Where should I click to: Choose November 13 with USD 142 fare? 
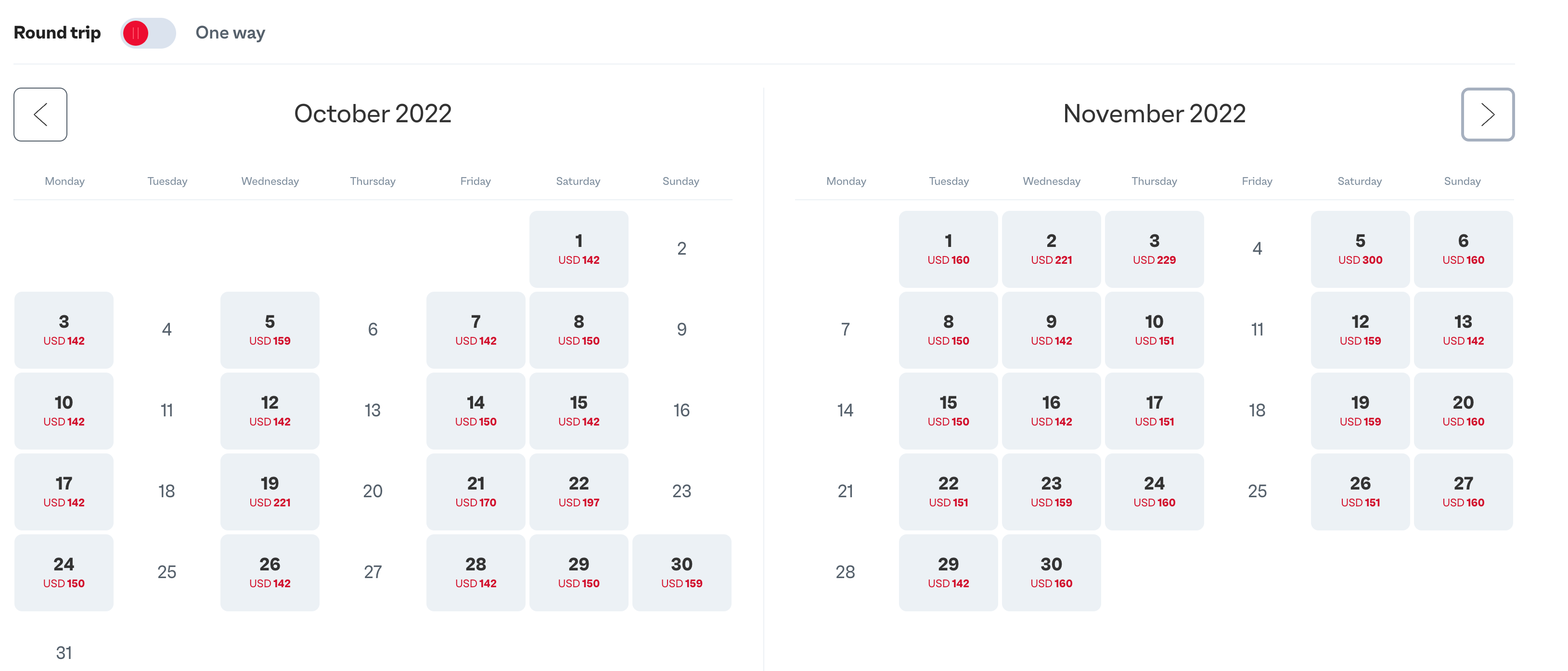click(1463, 329)
